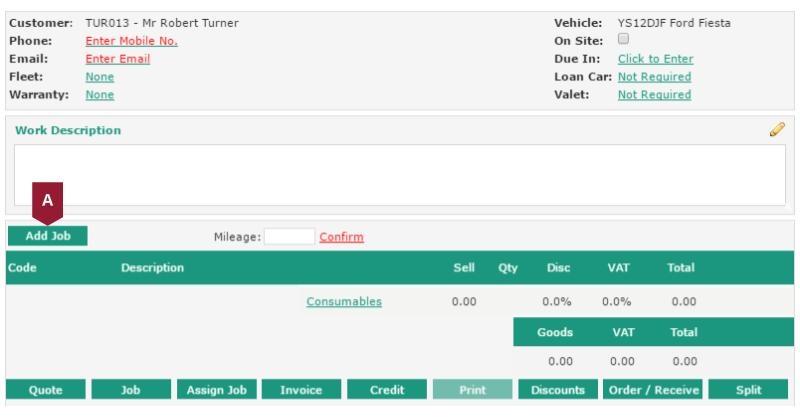The width and height of the screenshot is (800, 418).
Task: Change Loan Car Not Required setting
Action: [654, 77]
